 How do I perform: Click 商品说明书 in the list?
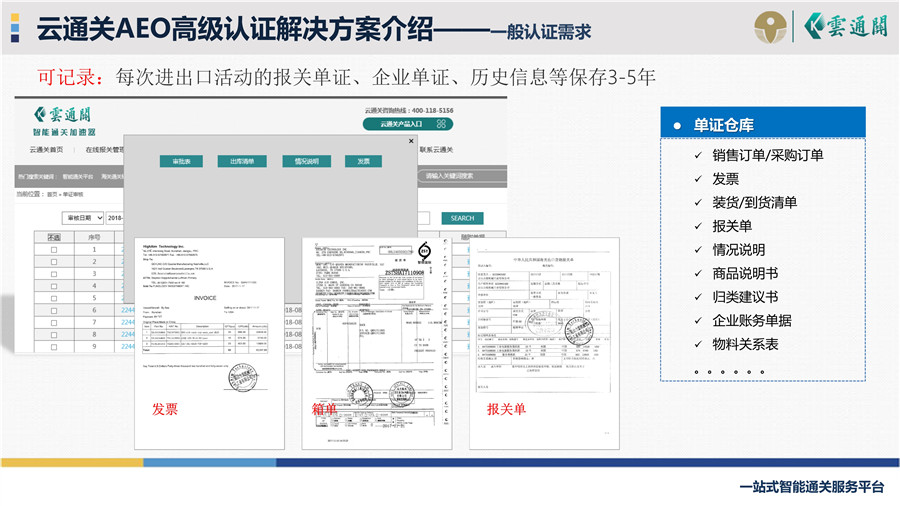[x=745, y=274]
